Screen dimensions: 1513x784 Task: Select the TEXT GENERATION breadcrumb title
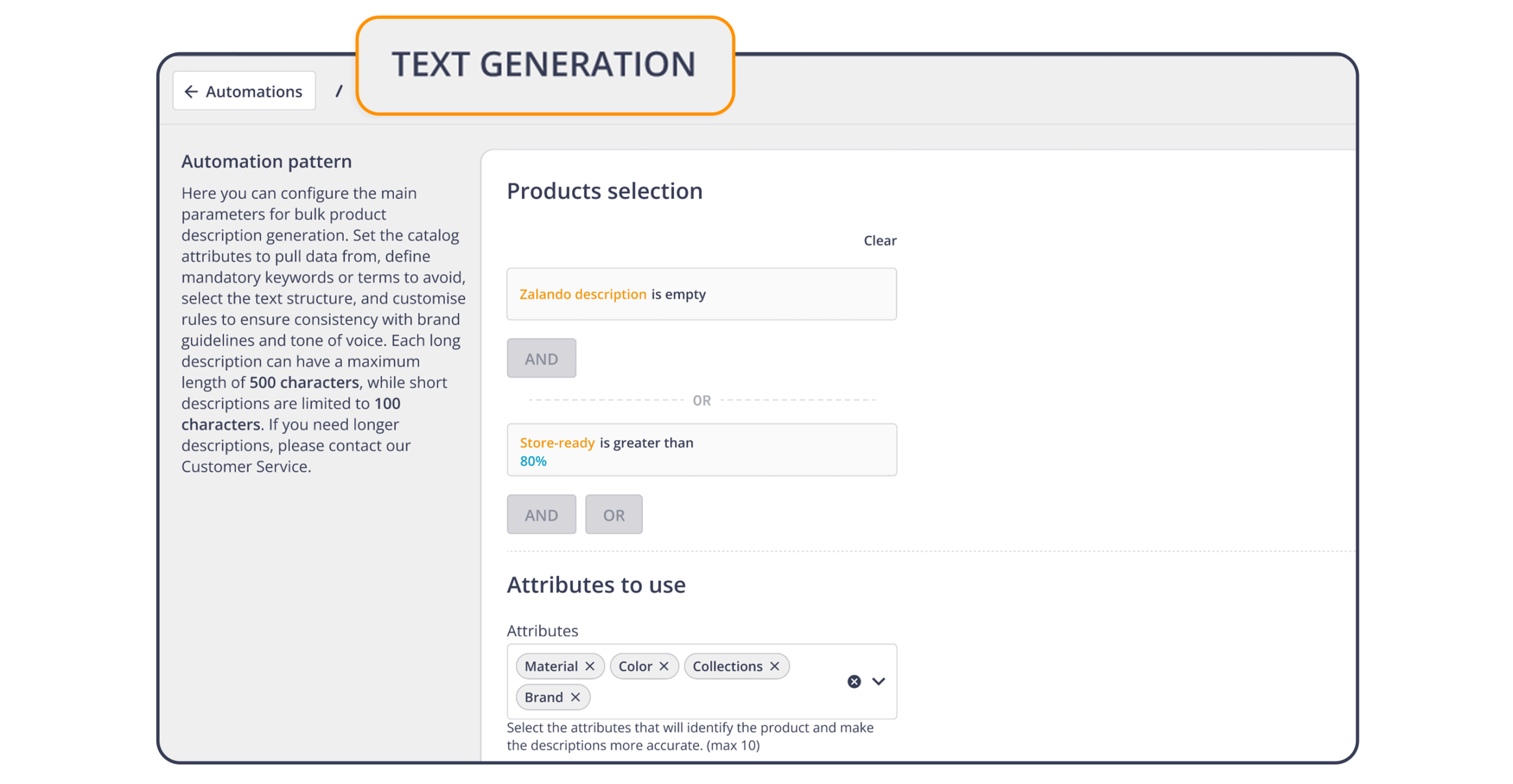pos(544,64)
